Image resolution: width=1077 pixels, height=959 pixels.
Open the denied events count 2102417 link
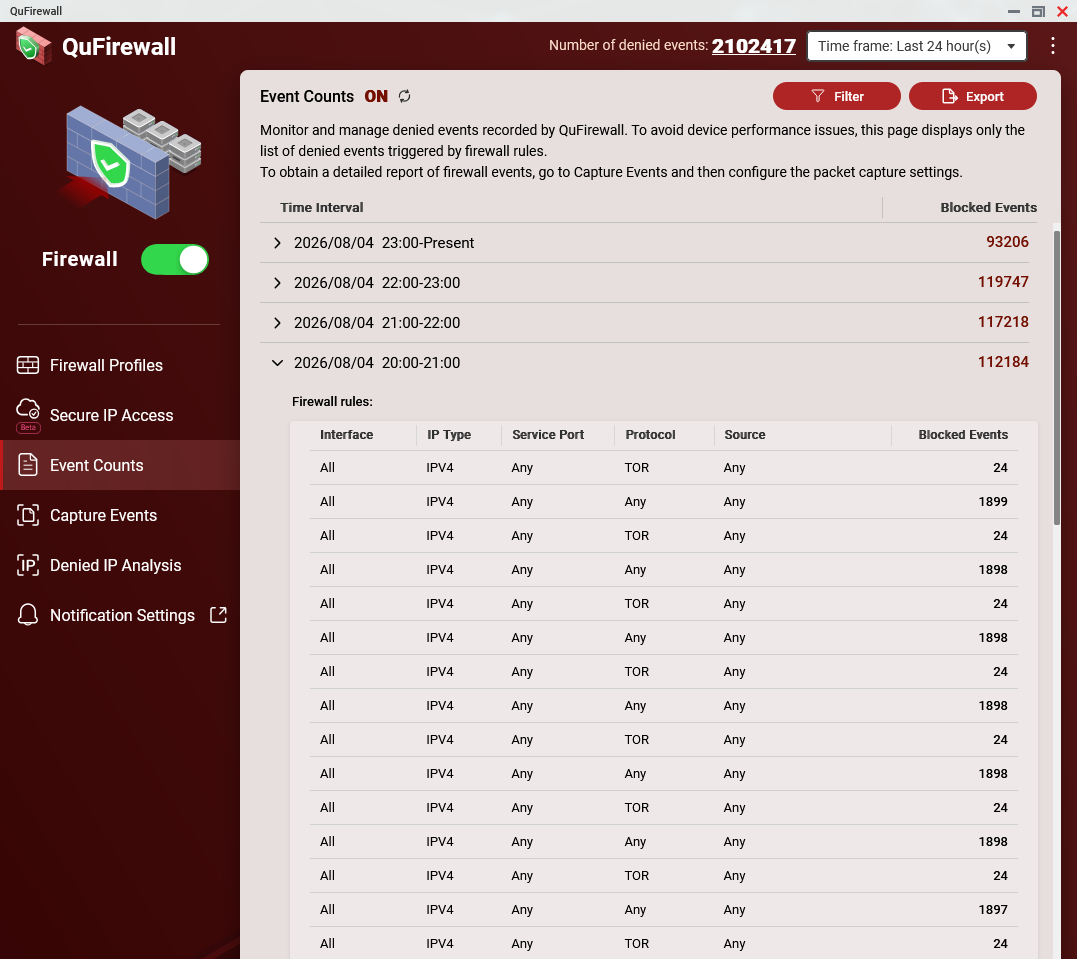[753, 46]
